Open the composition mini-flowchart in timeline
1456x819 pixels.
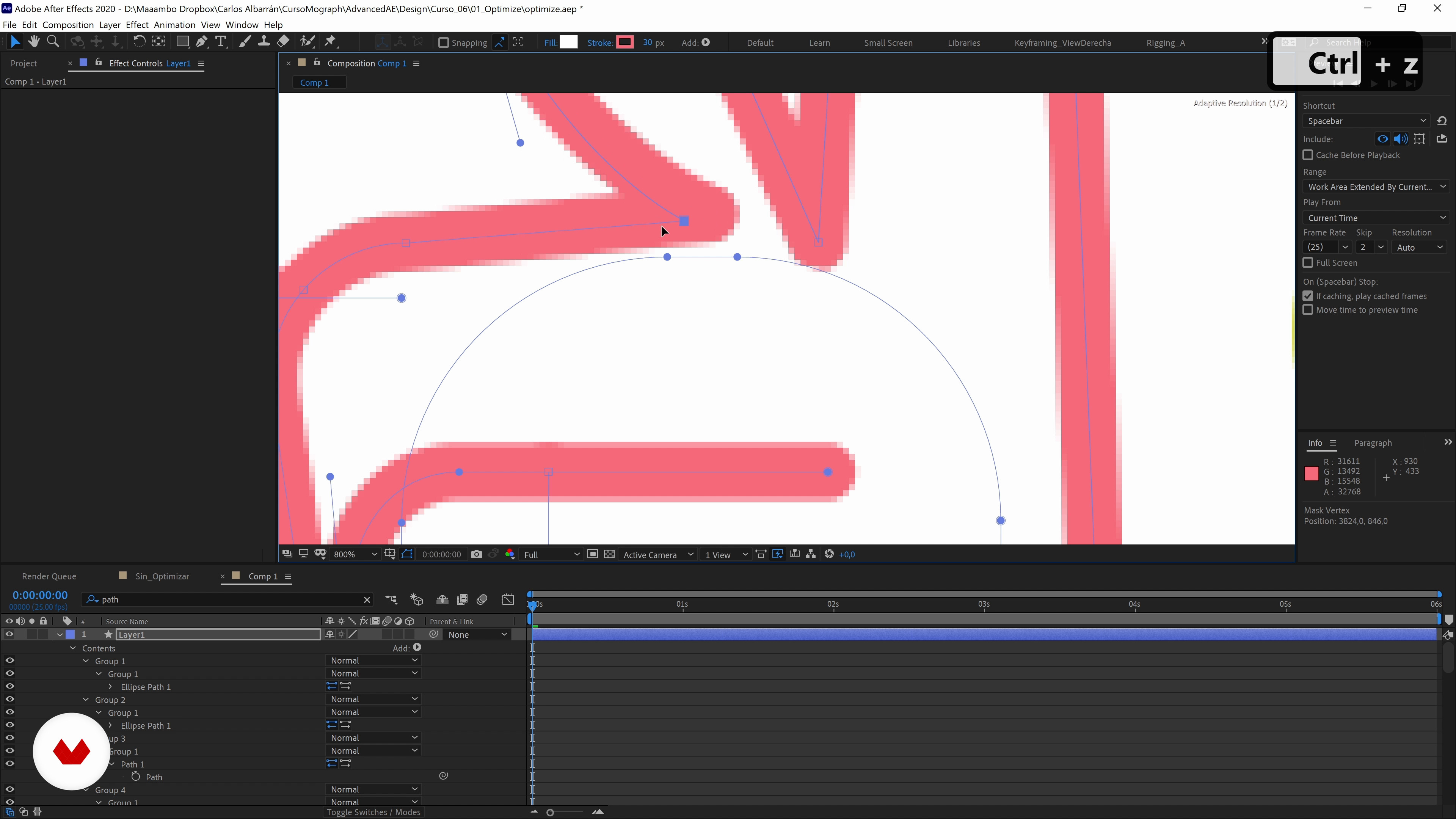click(x=391, y=600)
